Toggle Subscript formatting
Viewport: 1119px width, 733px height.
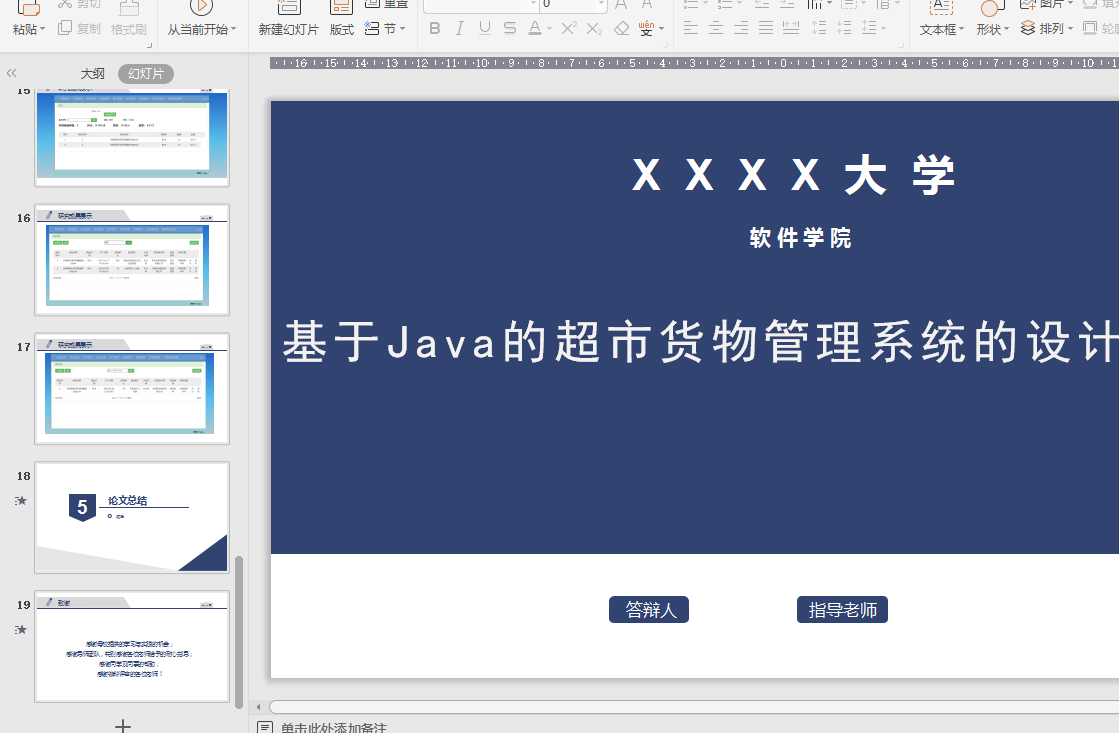point(594,29)
